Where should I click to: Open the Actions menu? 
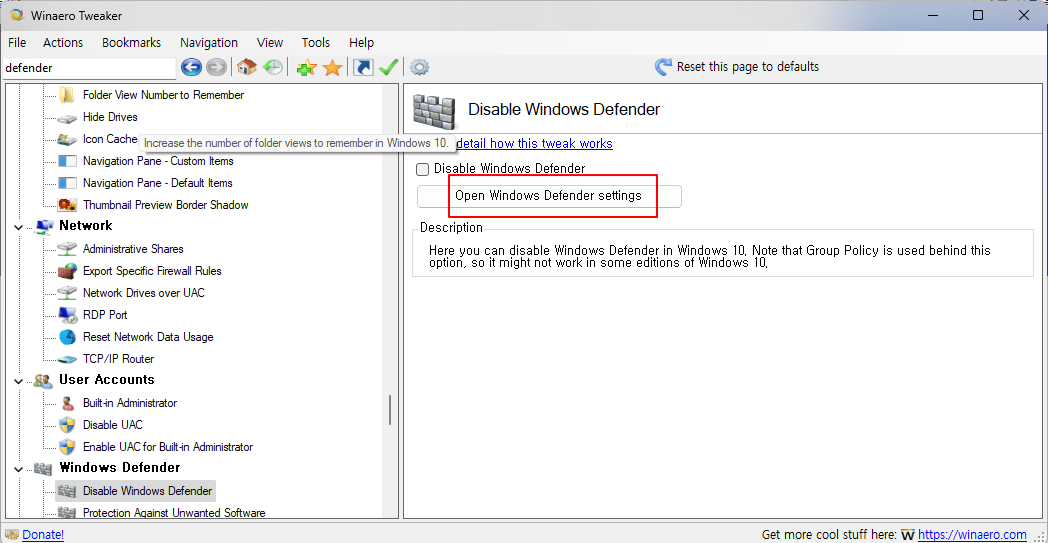[x=63, y=43]
